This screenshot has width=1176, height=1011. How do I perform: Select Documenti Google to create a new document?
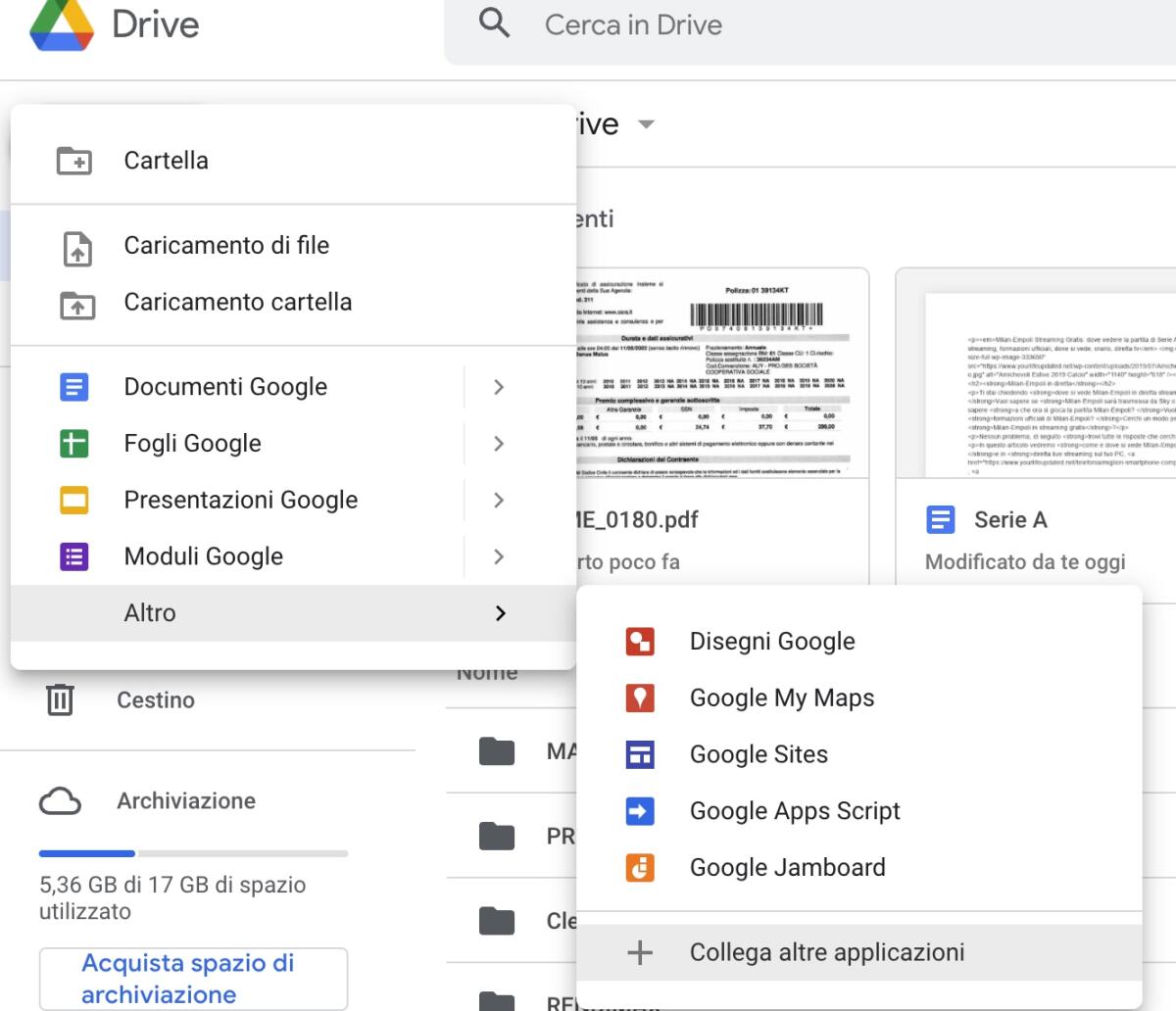225,387
